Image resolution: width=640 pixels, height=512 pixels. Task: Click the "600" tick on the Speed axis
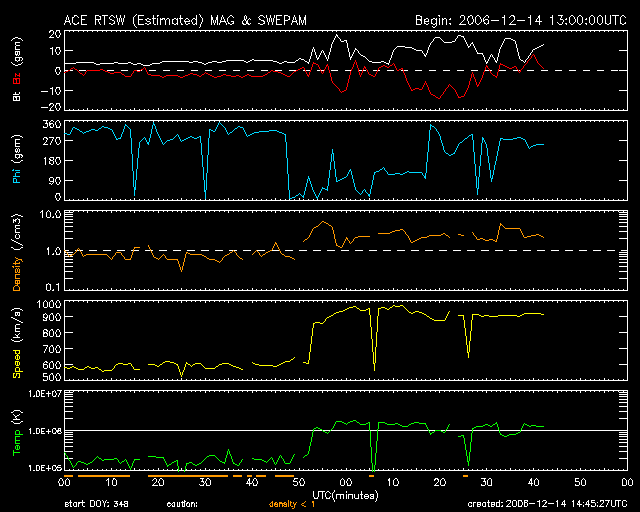[x=52, y=365]
